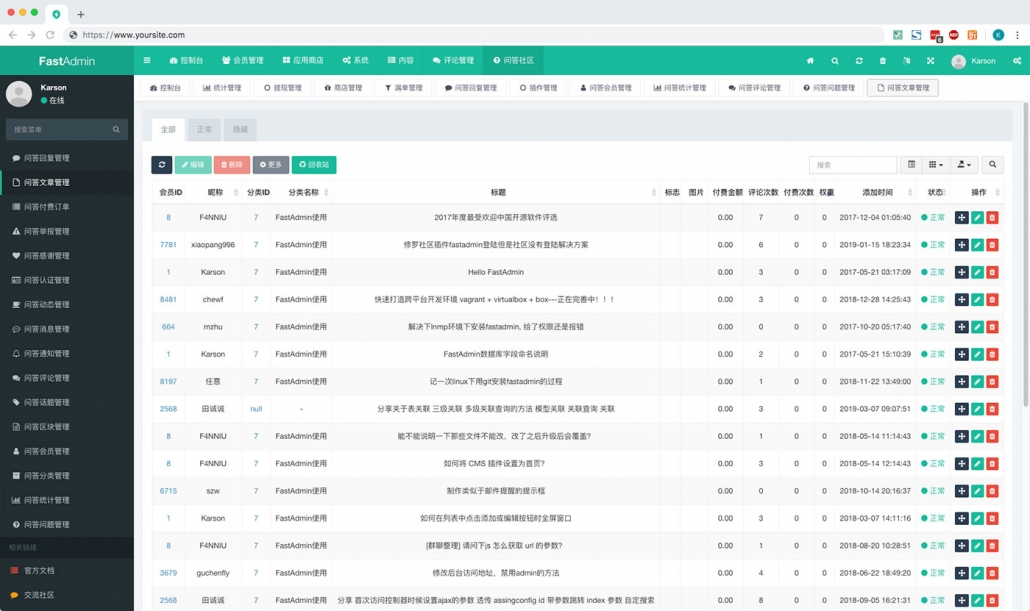1030x611 pixels.
Task: Click the 回收站 recycle bin button
Action: (314, 165)
